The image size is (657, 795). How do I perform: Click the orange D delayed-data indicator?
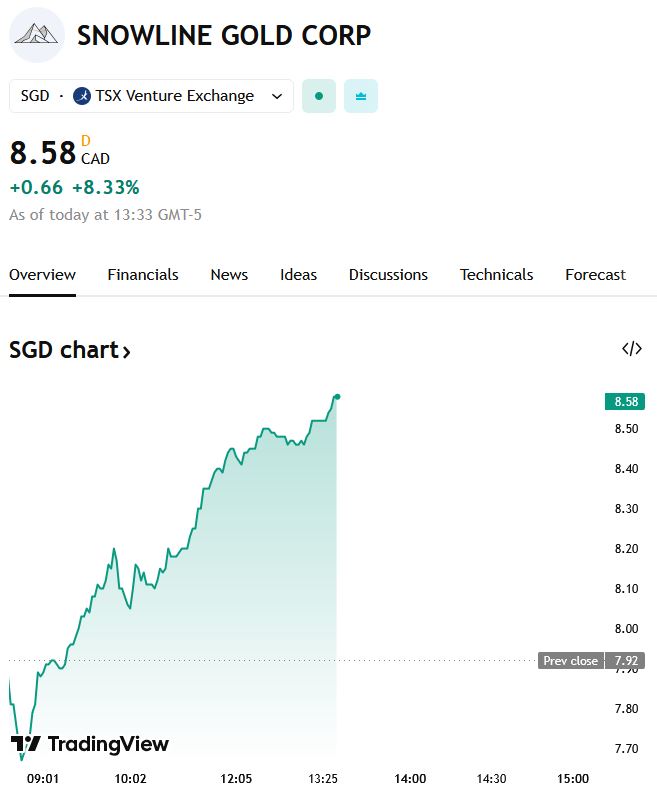pos(86,141)
